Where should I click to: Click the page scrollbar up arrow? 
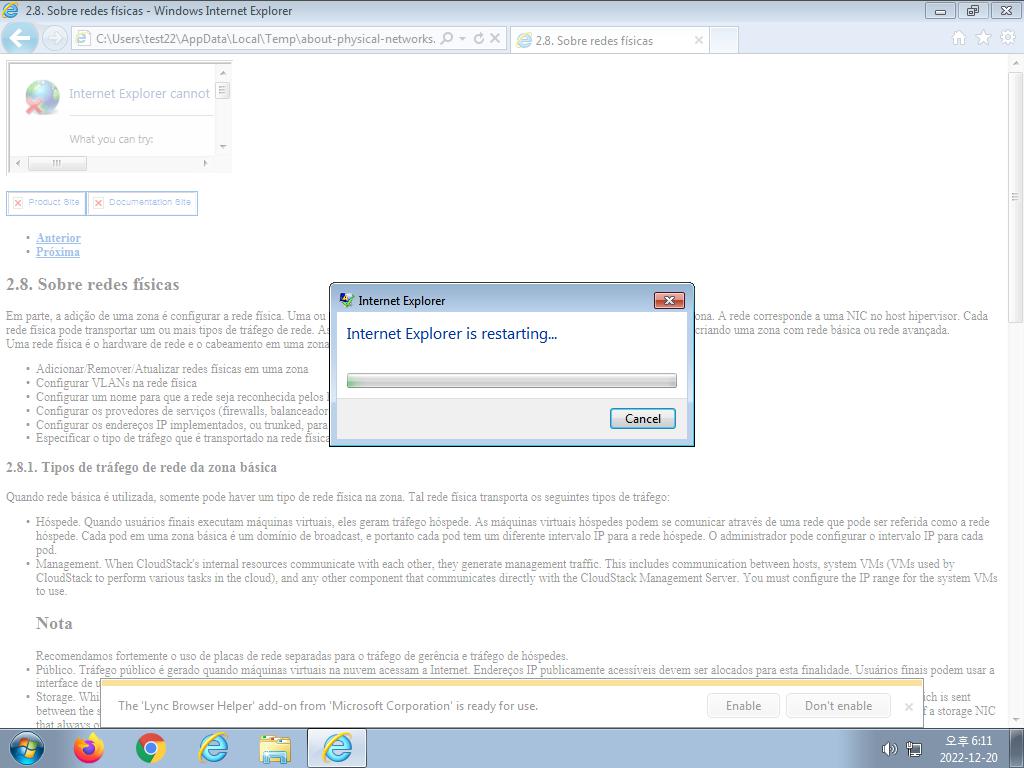click(1015, 63)
